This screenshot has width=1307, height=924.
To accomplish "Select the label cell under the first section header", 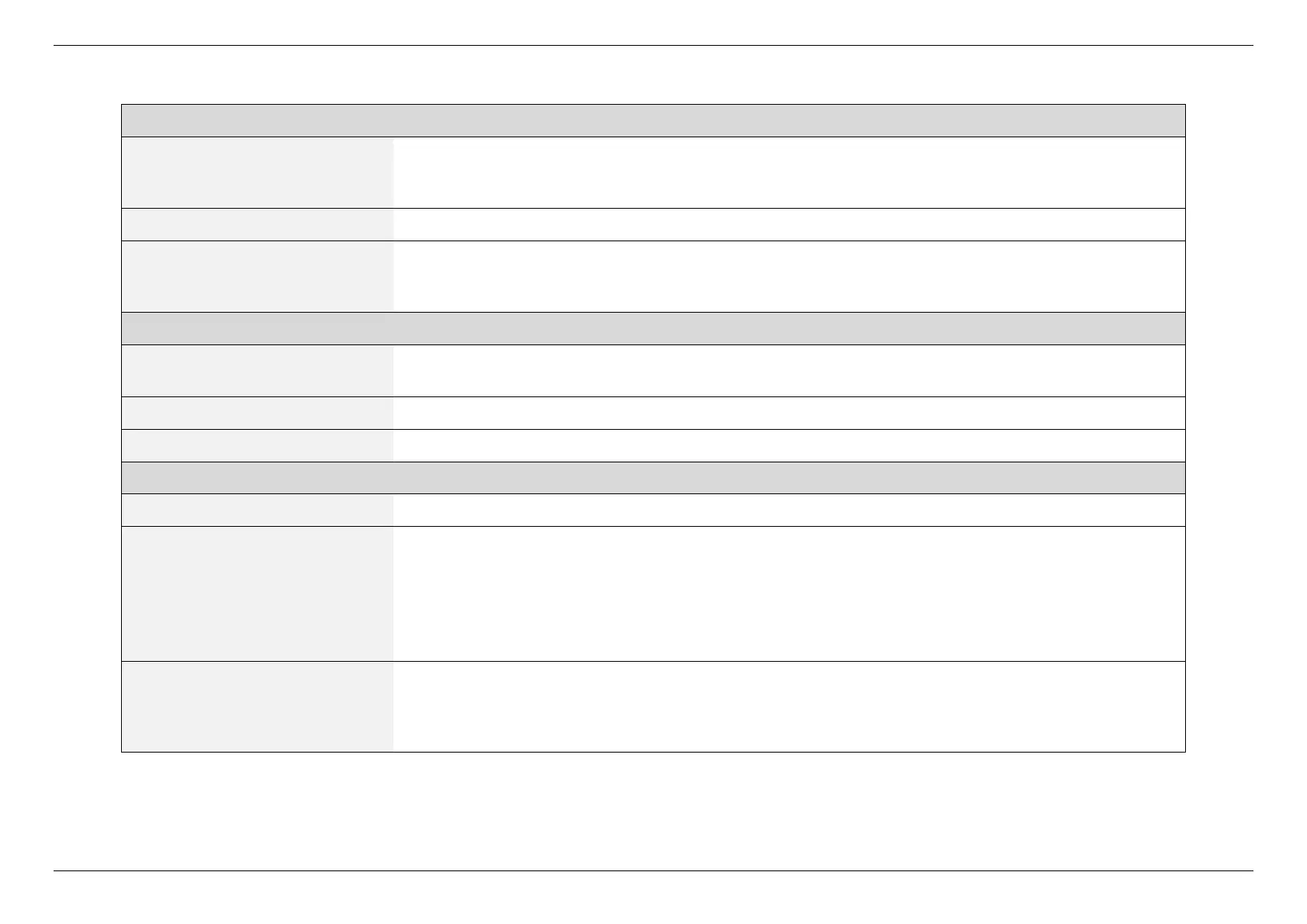I will pyautogui.click(x=258, y=172).
